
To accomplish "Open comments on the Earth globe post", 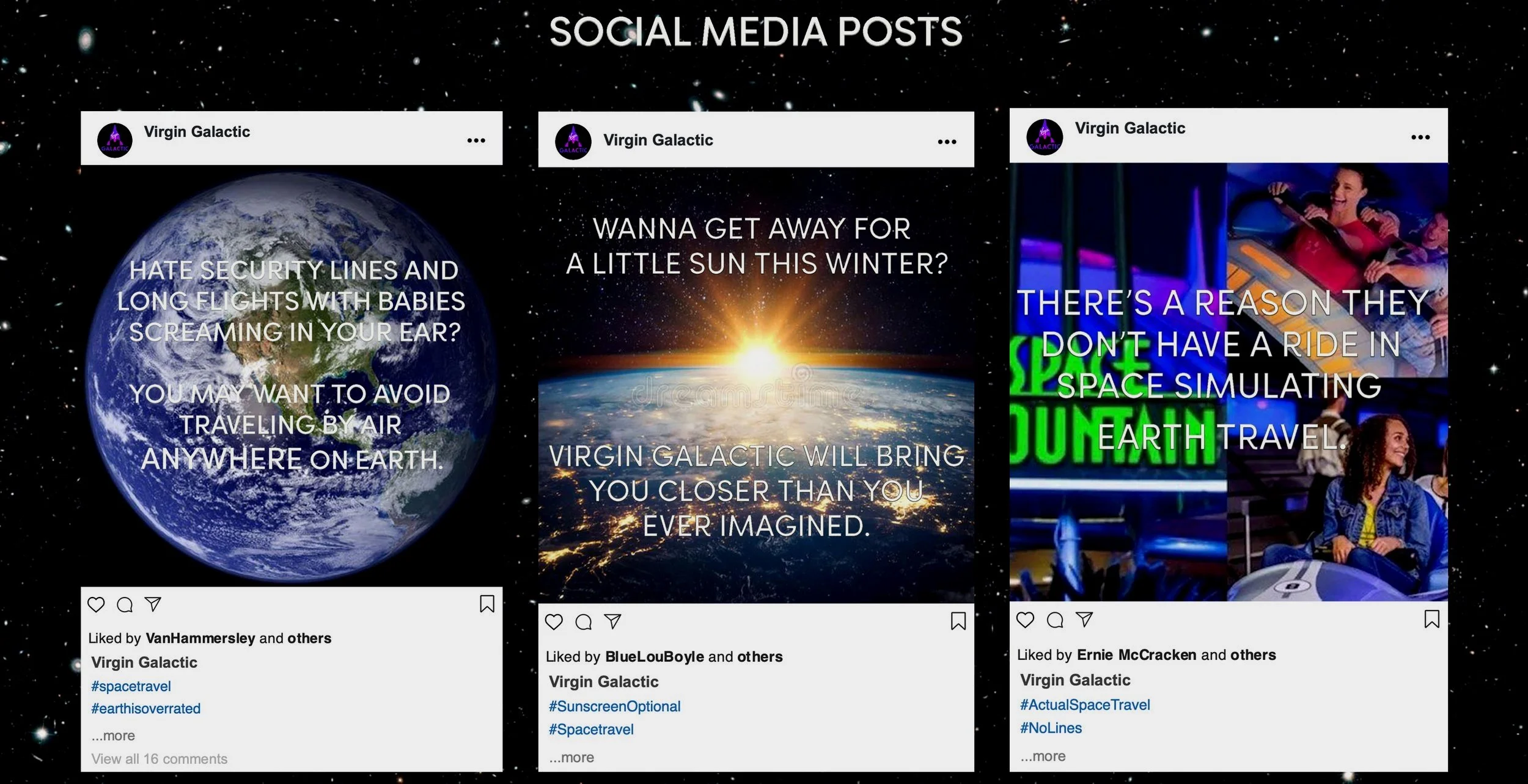I will pyautogui.click(x=125, y=604).
